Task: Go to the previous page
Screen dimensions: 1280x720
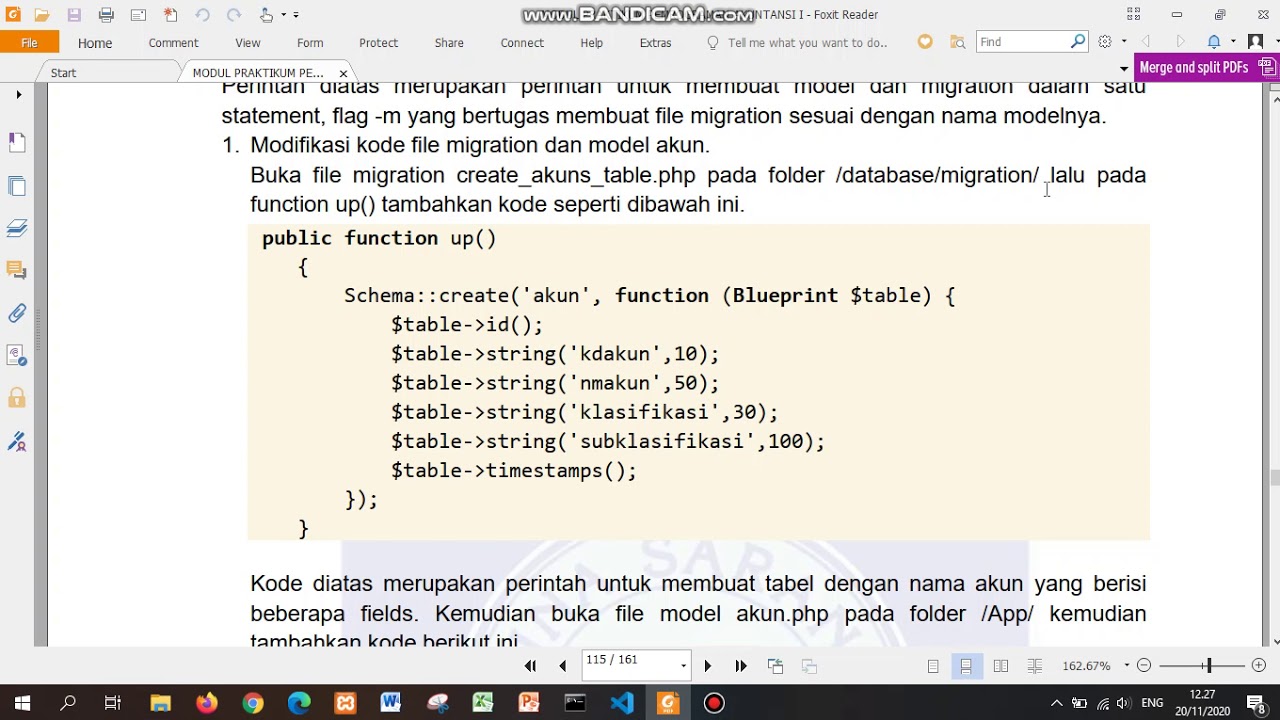Action: [562, 666]
